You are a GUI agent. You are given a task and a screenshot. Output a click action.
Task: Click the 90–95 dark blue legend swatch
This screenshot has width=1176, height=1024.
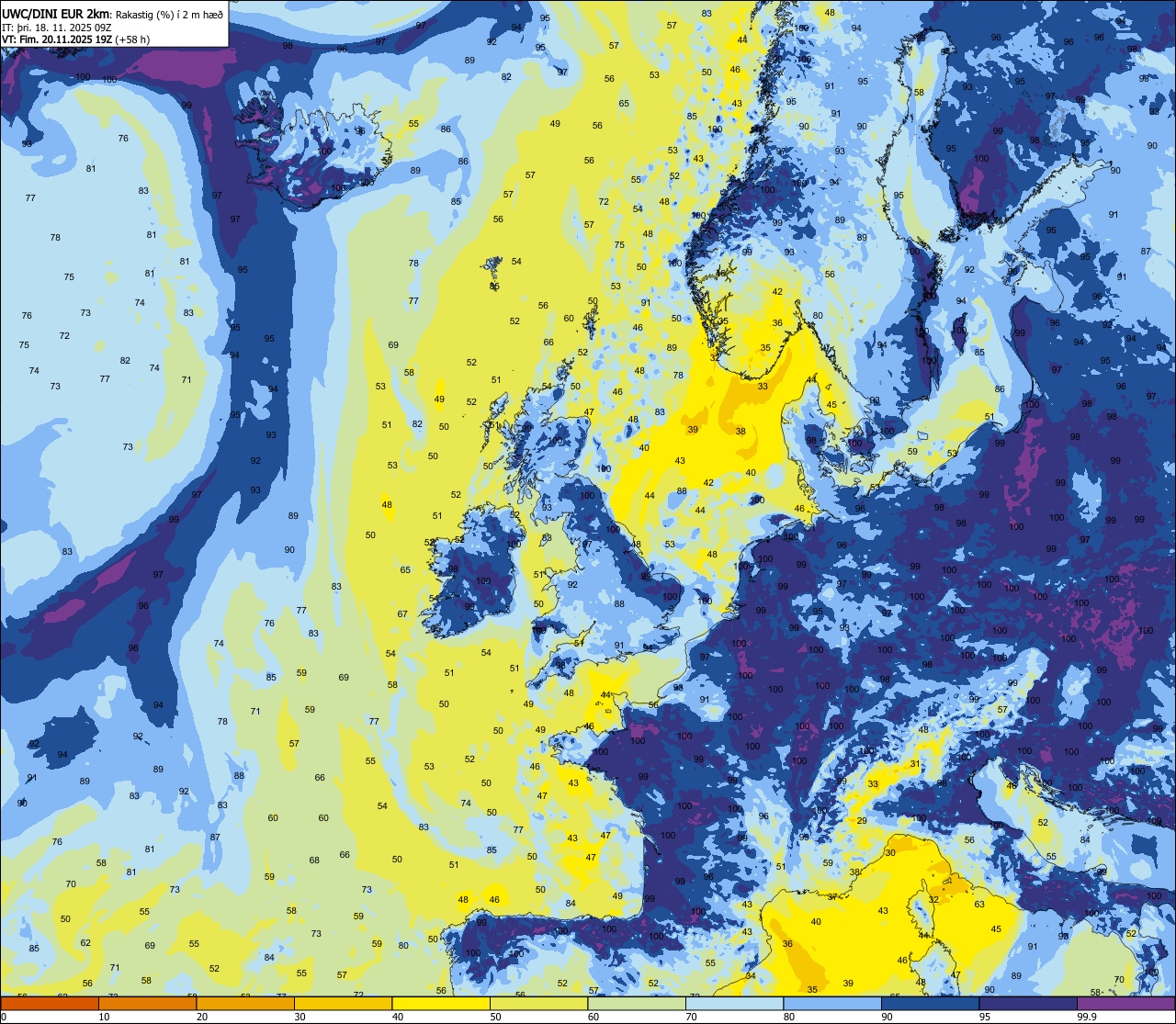[930, 1003]
